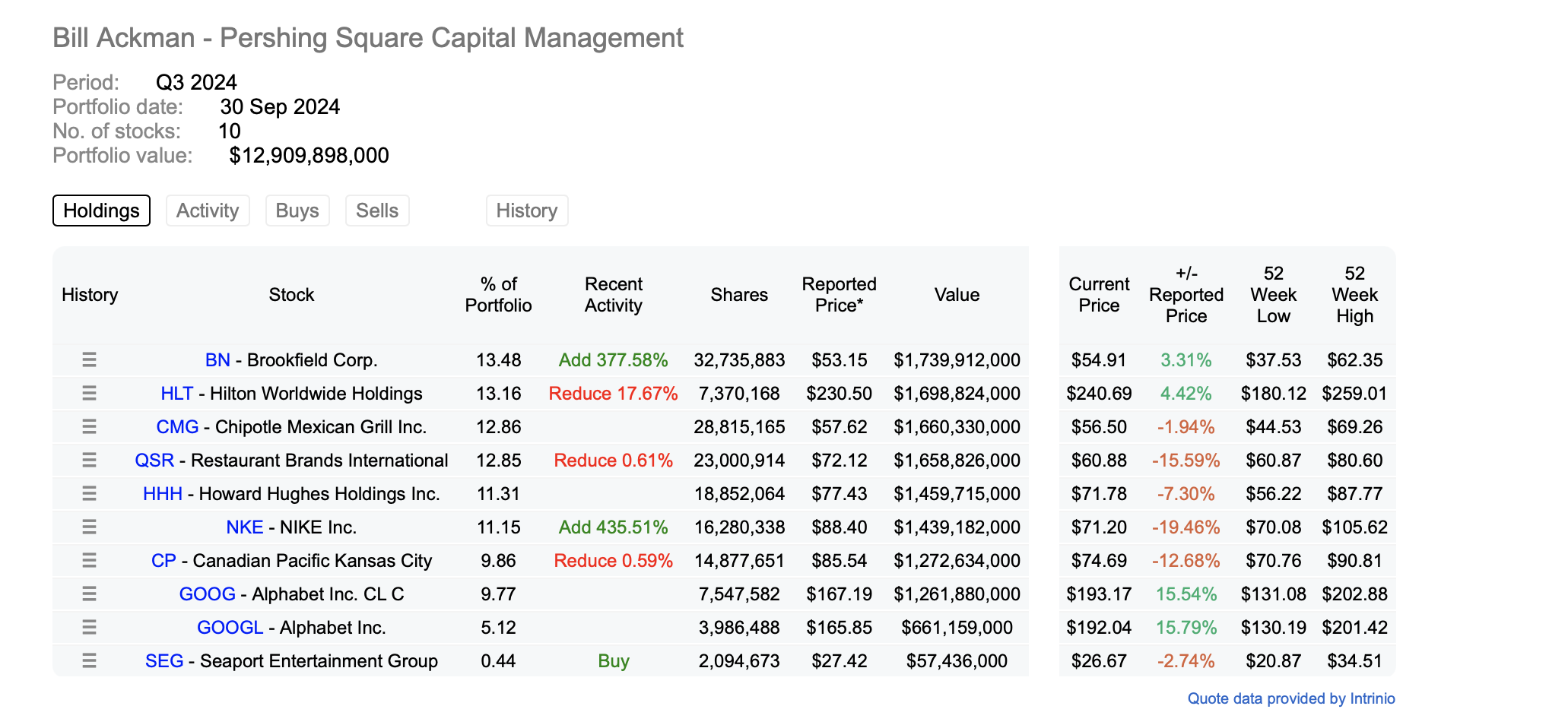1568x725 pixels.
Task: Follow the Quote data provided by Intrinio link
Action: (x=1291, y=698)
